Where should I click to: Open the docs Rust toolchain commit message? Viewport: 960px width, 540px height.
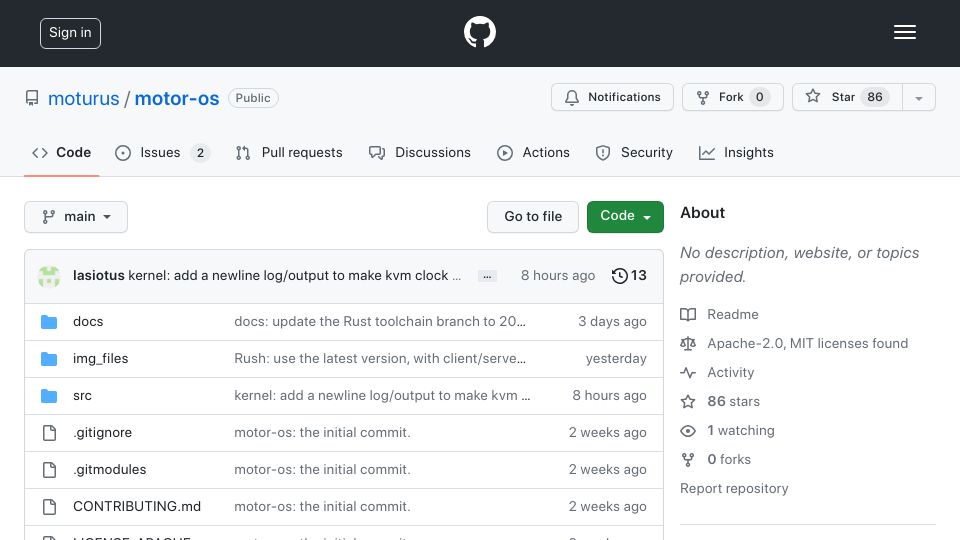point(380,321)
